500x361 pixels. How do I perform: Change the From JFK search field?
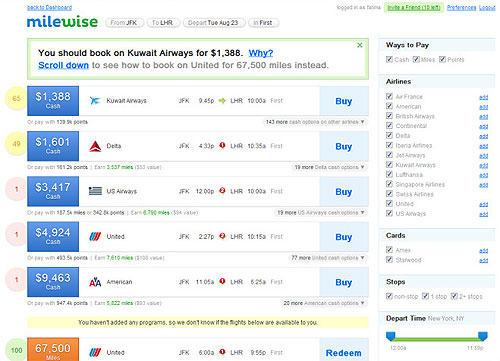point(124,23)
